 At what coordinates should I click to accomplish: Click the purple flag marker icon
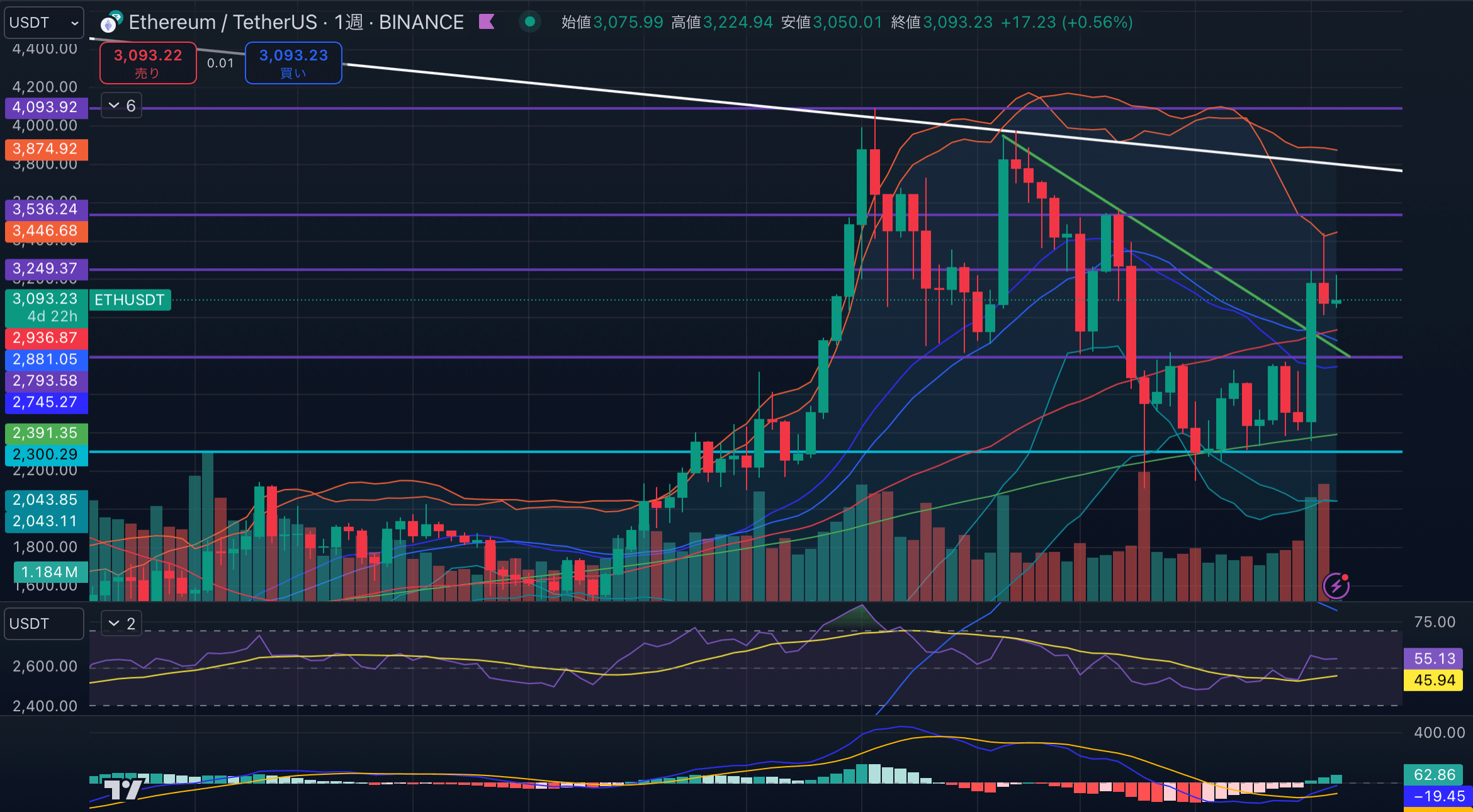pyautogui.click(x=487, y=22)
